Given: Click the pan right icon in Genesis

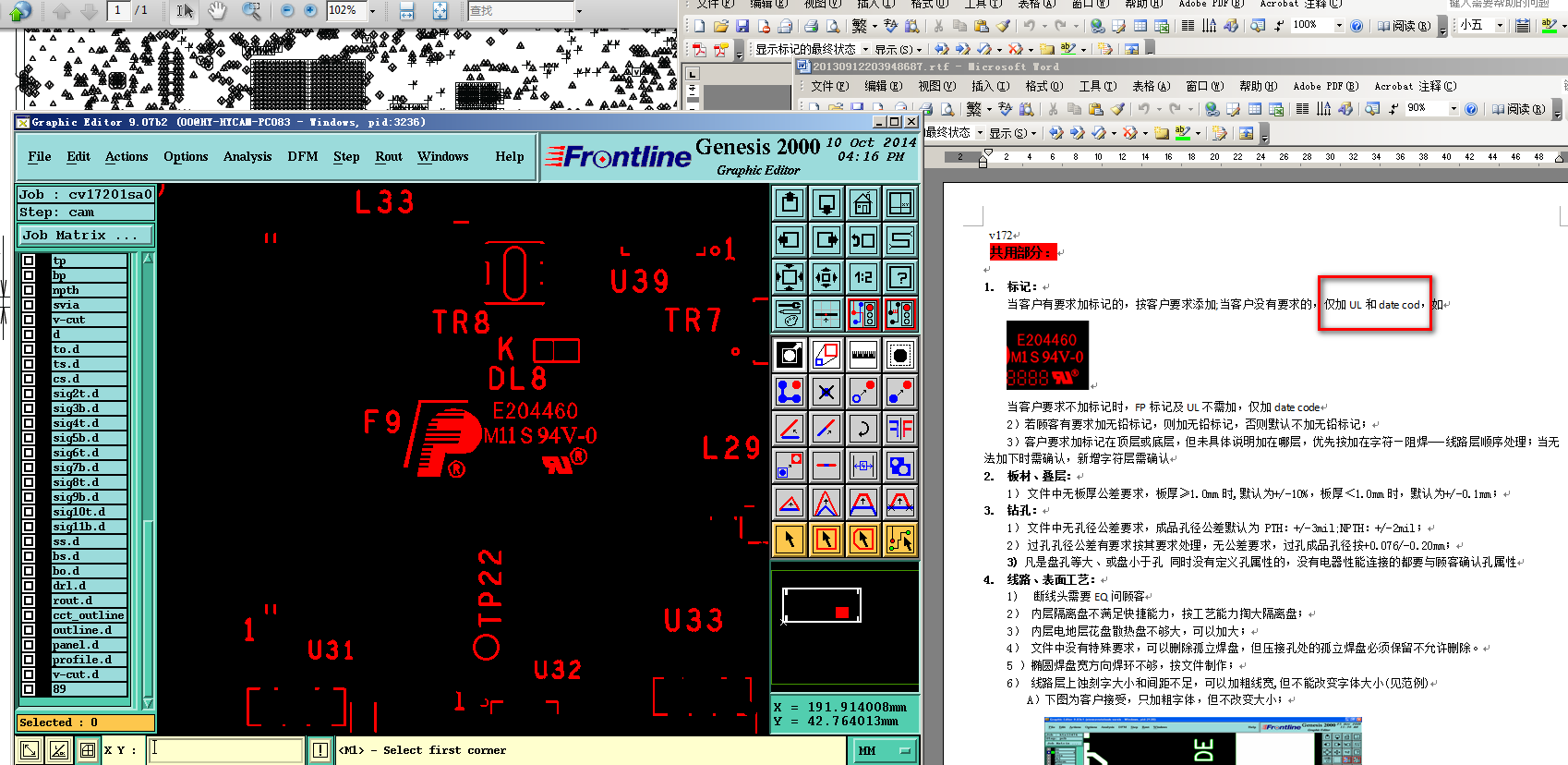Looking at the screenshot, I should [x=826, y=240].
